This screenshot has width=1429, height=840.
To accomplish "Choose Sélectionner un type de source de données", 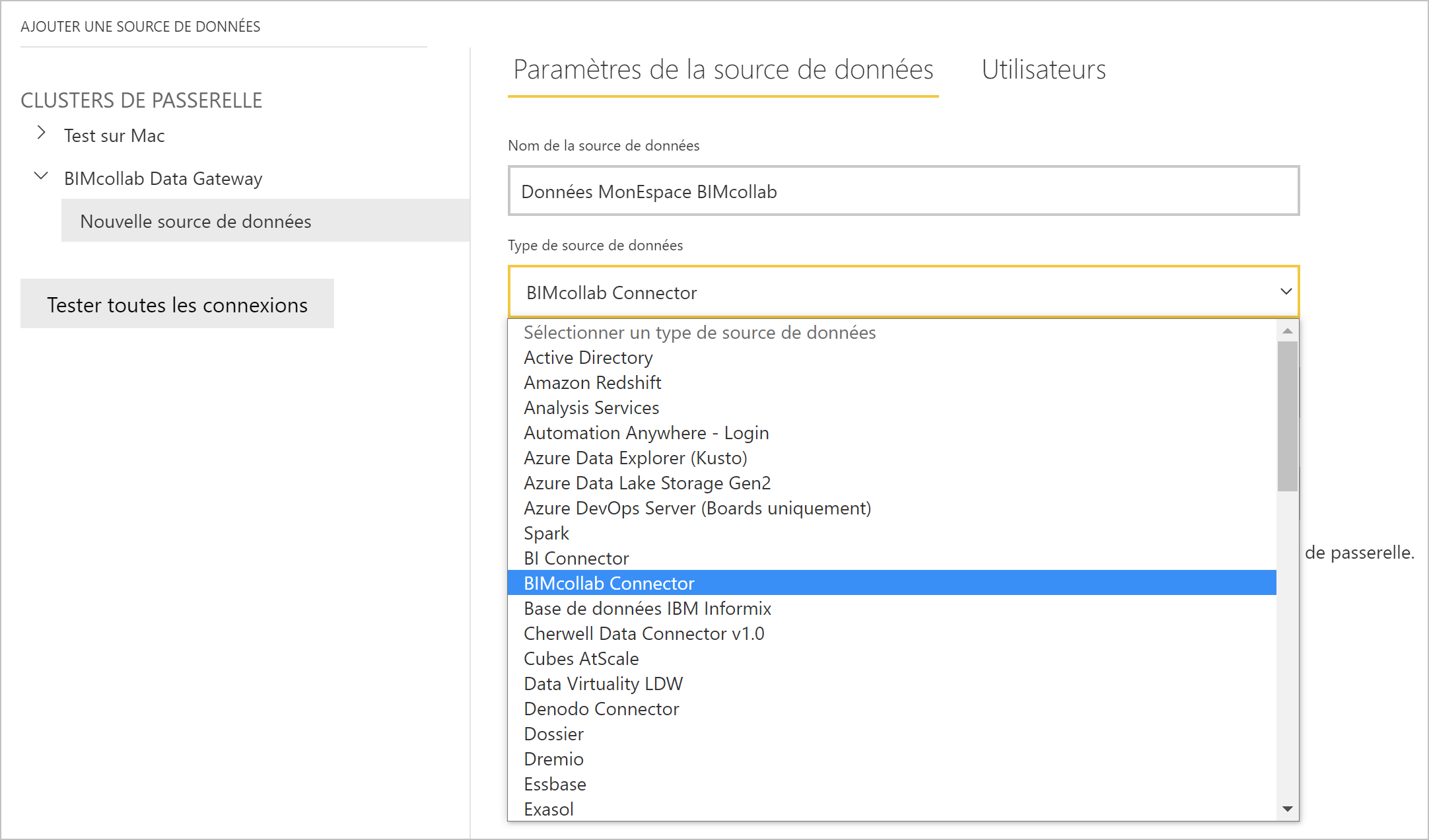I will pyautogui.click(x=891, y=332).
